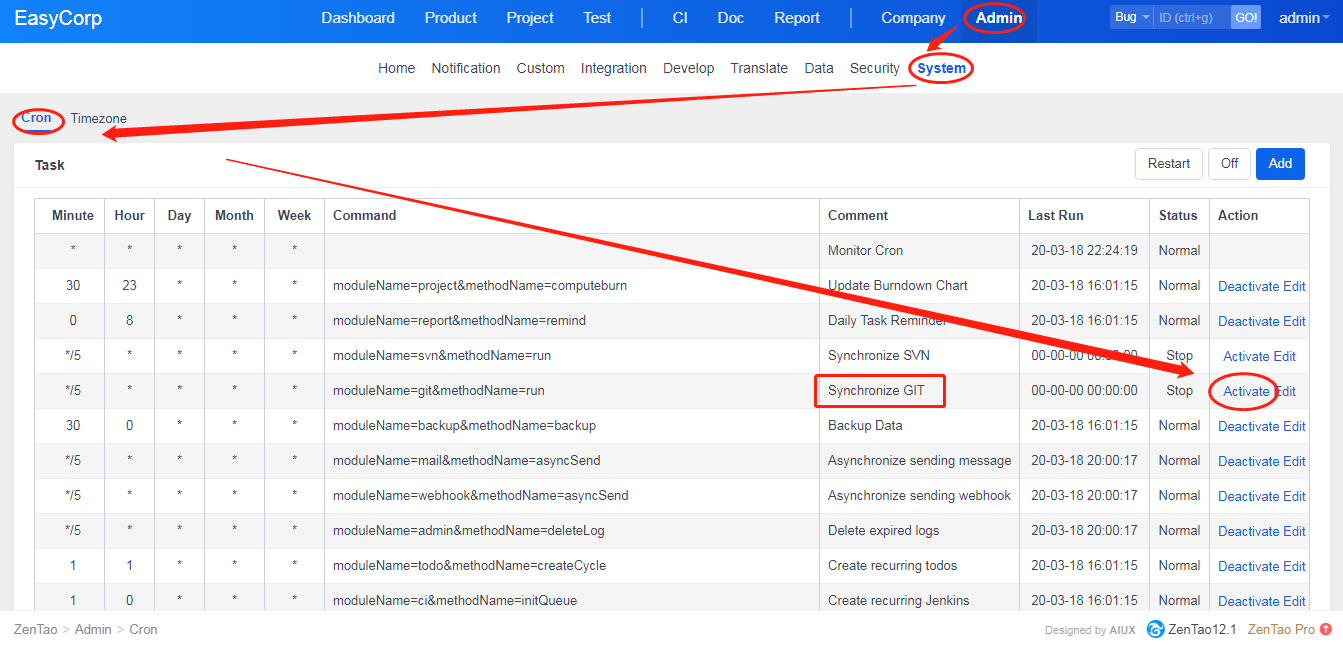Viewport: 1343px width, 645px height.
Task: Turn Off the cron service
Action: tap(1229, 164)
